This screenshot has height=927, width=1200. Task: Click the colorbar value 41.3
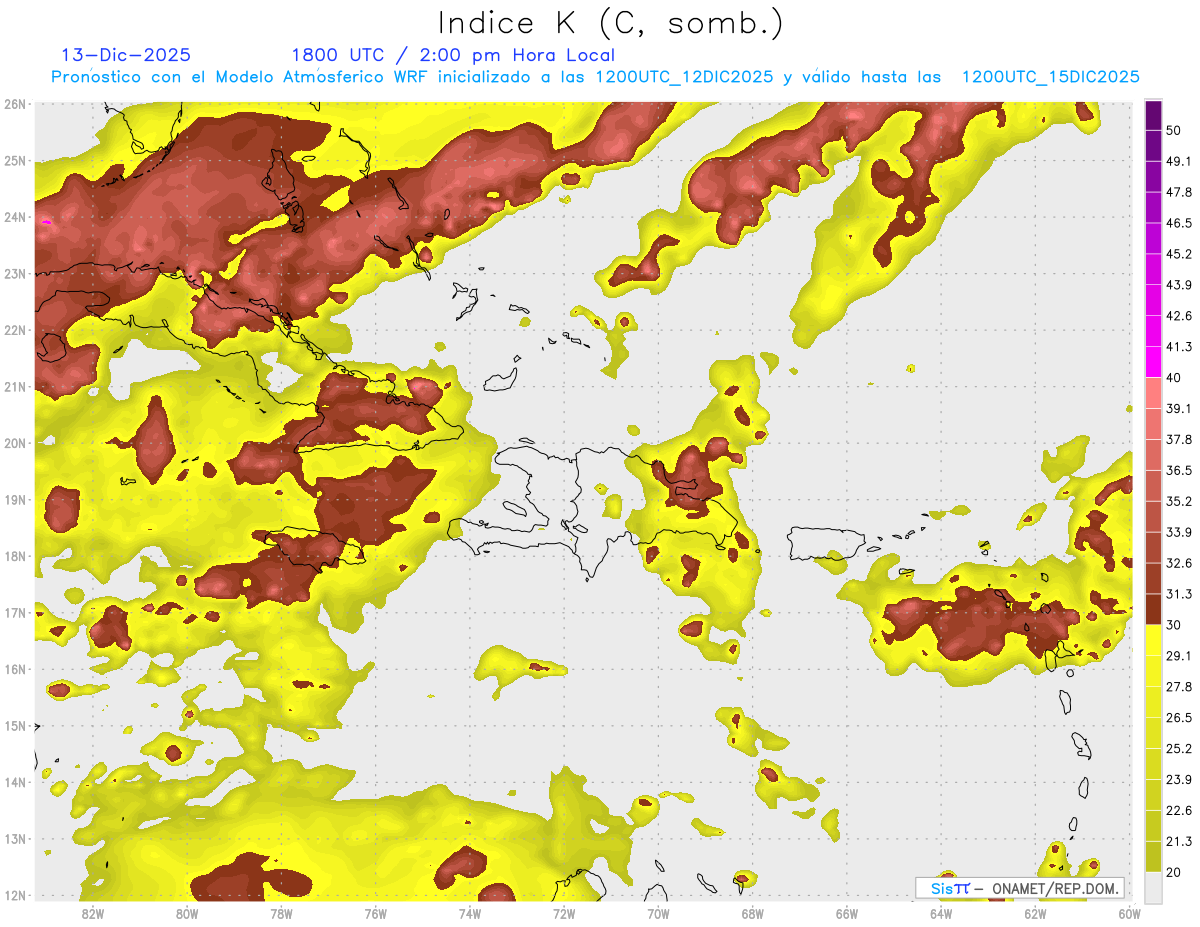click(x=1179, y=347)
